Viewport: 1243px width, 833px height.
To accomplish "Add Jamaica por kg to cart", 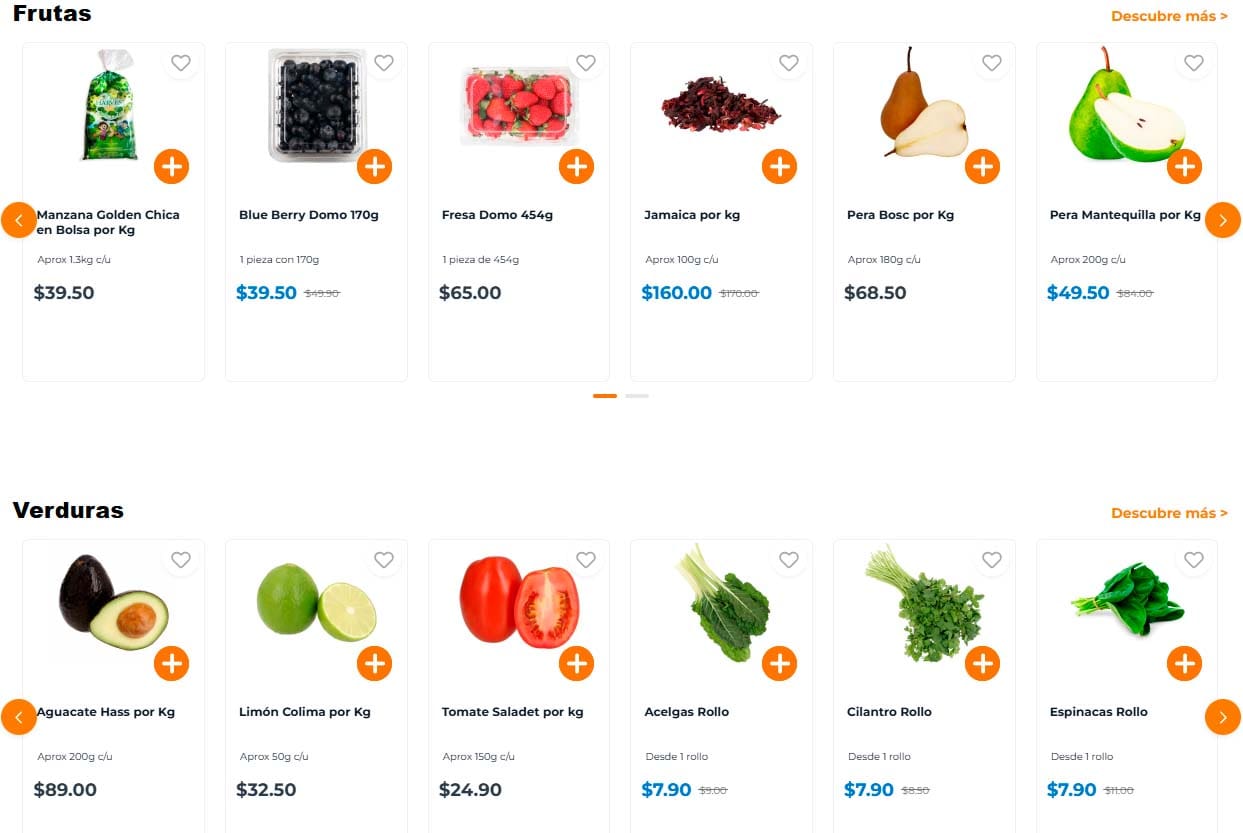I will [779, 166].
